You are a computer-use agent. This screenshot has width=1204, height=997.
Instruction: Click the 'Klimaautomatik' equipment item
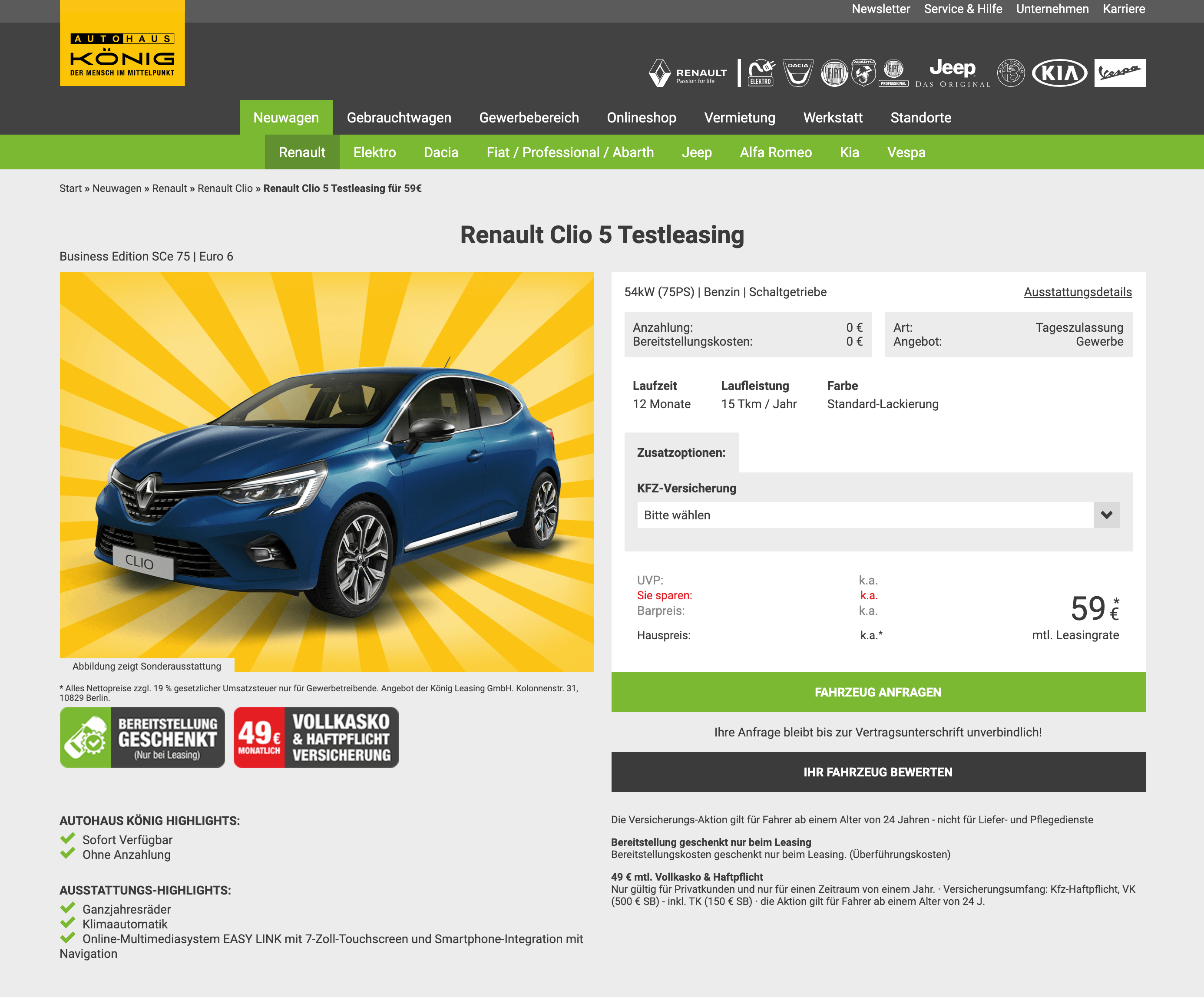pos(125,924)
